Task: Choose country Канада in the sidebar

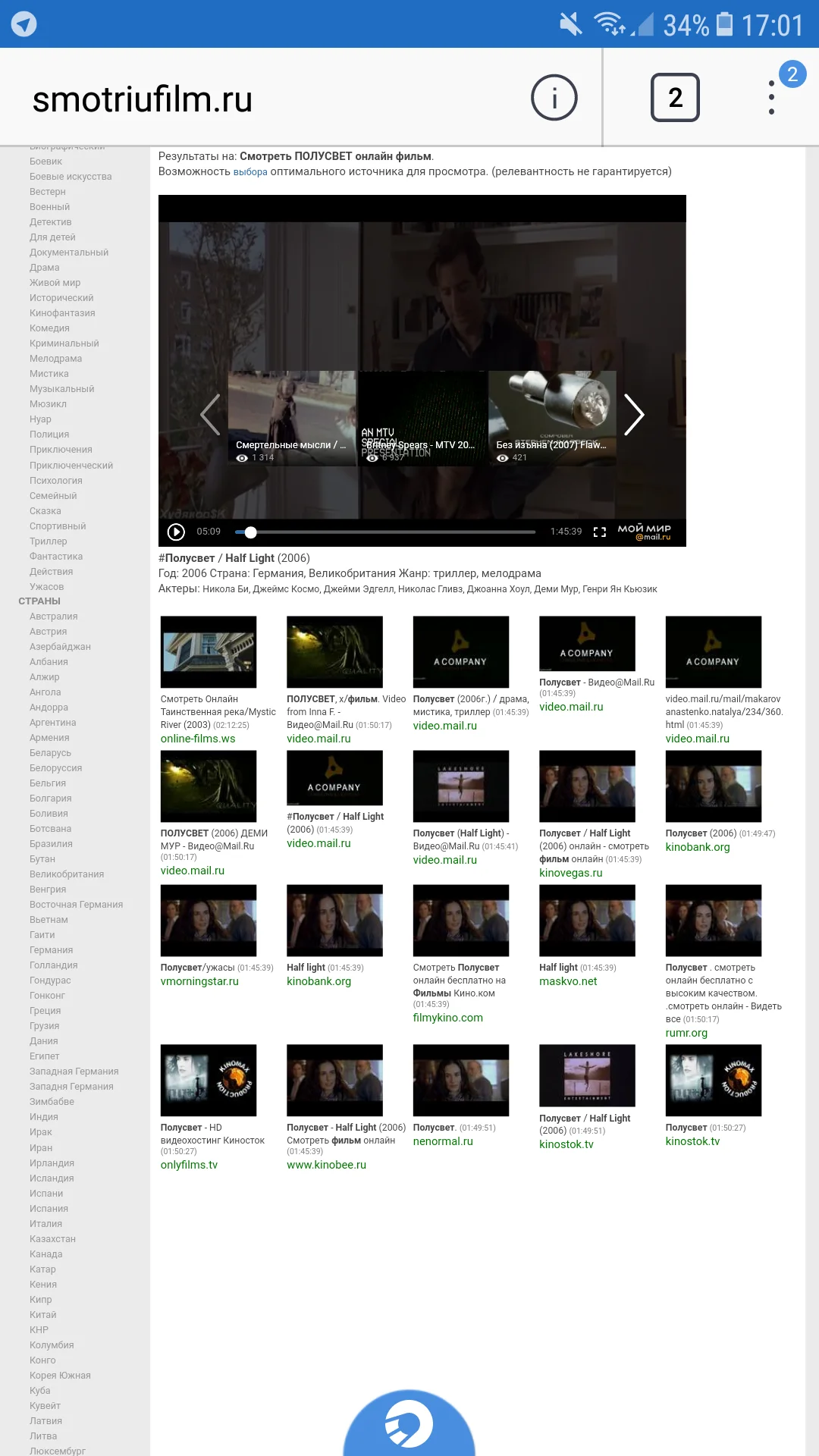Action: point(46,1254)
